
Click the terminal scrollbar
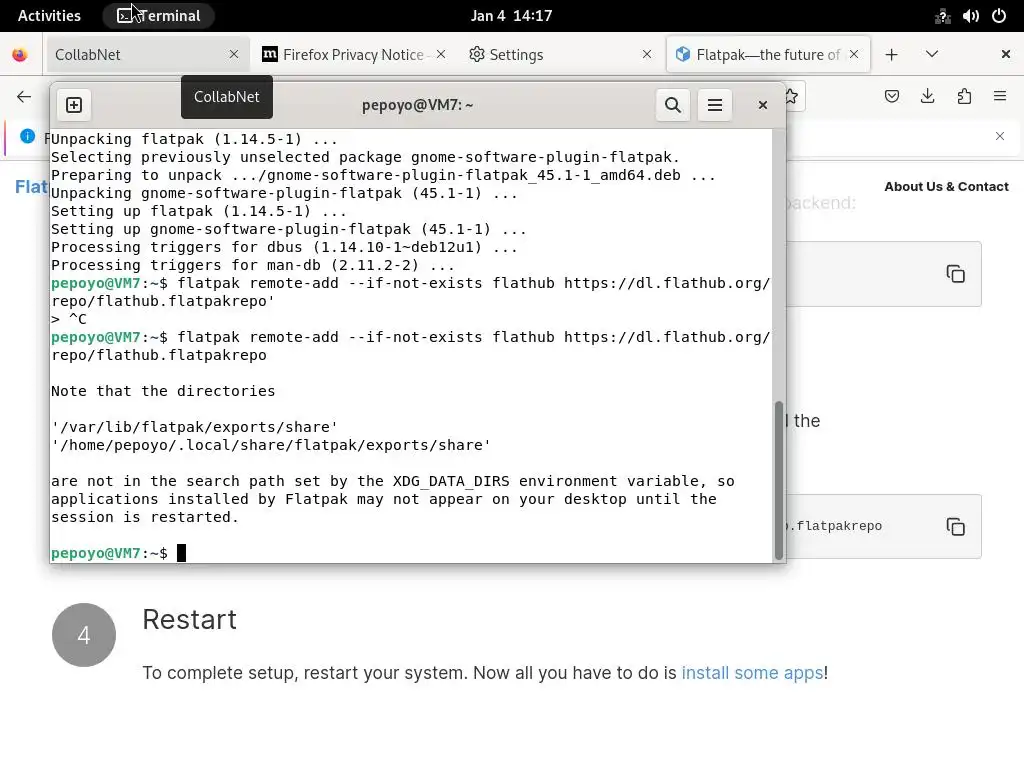tap(778, 480)
